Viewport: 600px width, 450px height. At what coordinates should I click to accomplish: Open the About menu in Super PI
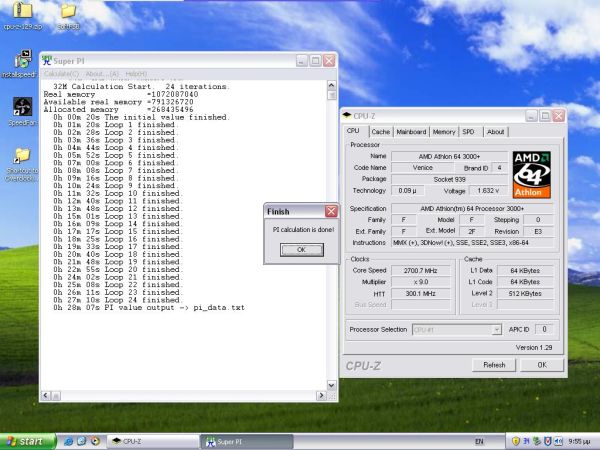tap(102, 73)
